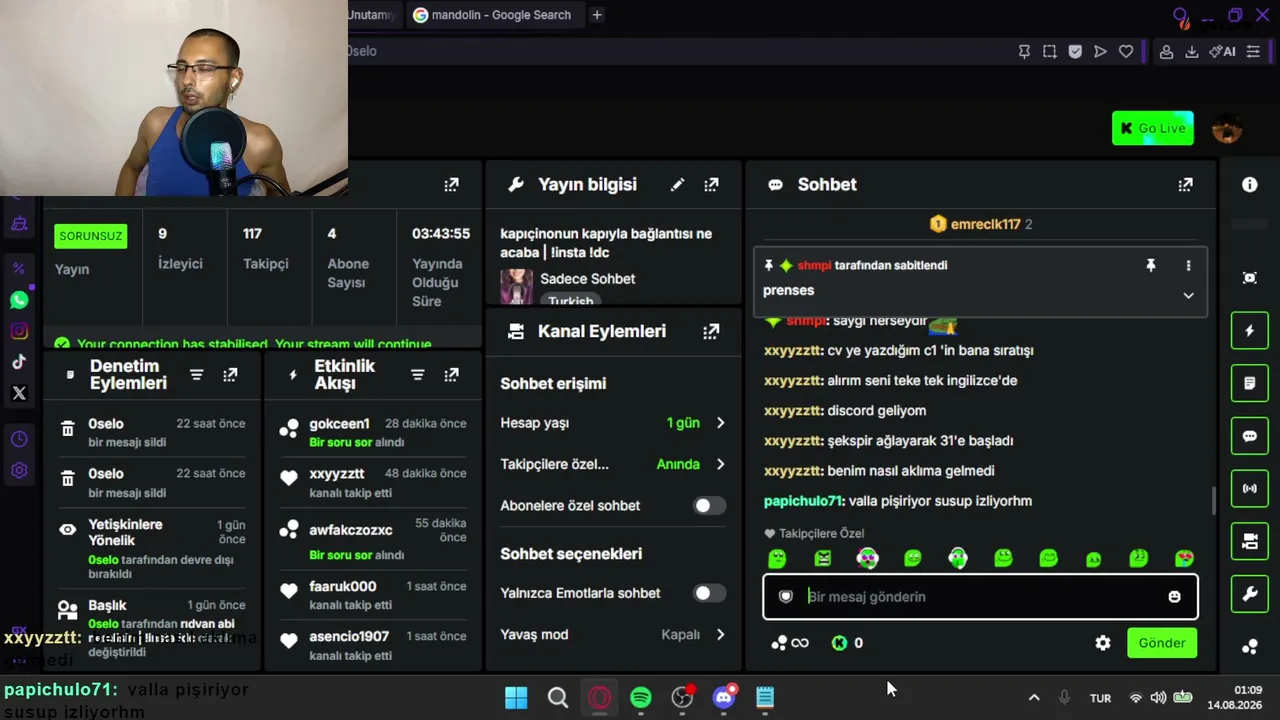1280x720 pixels.
Task: Open filter menu for Denetim Eylemleri
Action: [197, 375]
